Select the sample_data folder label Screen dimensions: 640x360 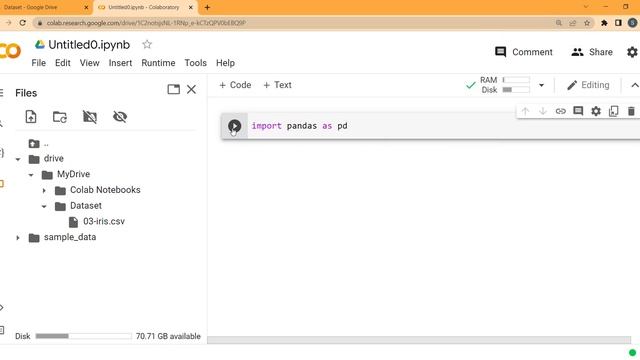(70, 237)
